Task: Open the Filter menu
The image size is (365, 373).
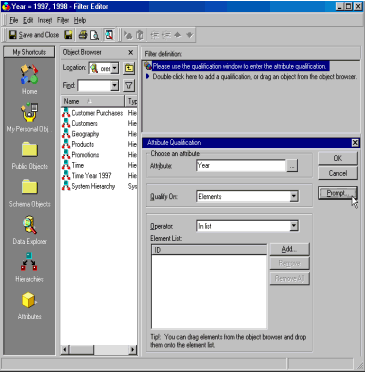Action: 63,20
